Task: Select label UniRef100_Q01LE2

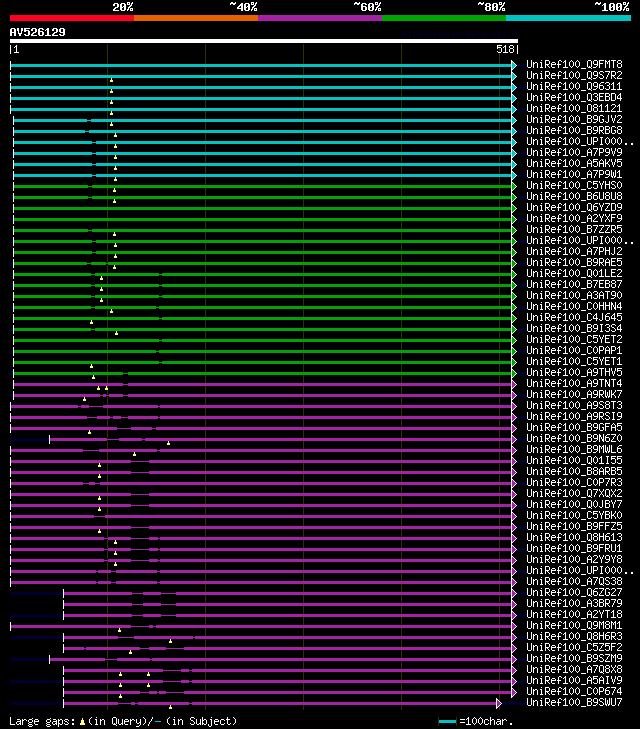Action: pyautogui.click(x=574, y=273)
